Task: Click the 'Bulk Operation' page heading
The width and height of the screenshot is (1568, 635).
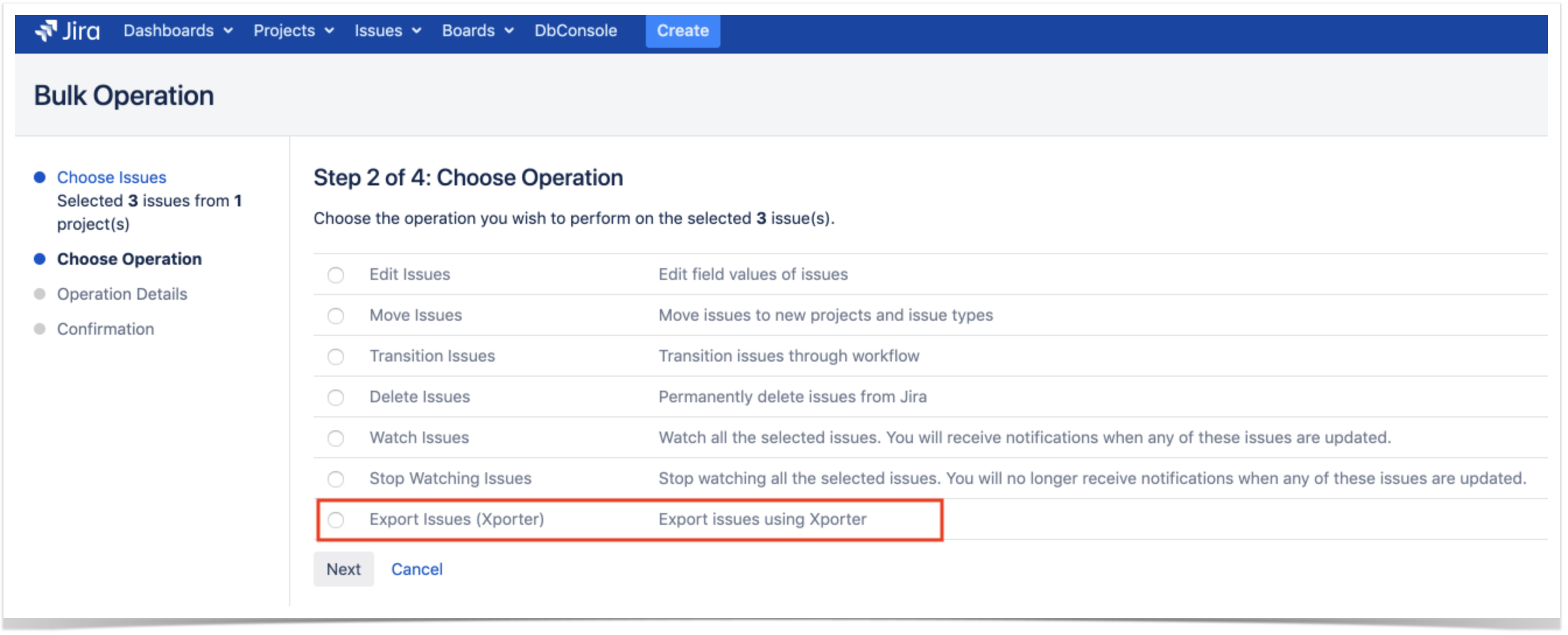Action: pos(124,95)
